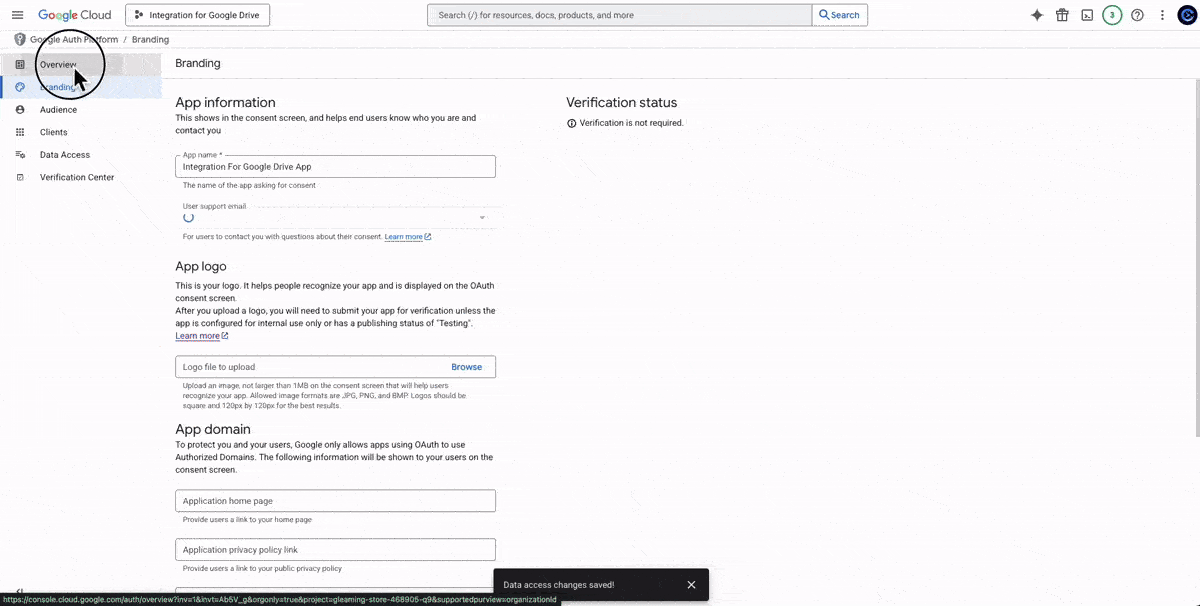Open Learn more link under support email
Screen dimensions: 1200x606
coord(408,237)
